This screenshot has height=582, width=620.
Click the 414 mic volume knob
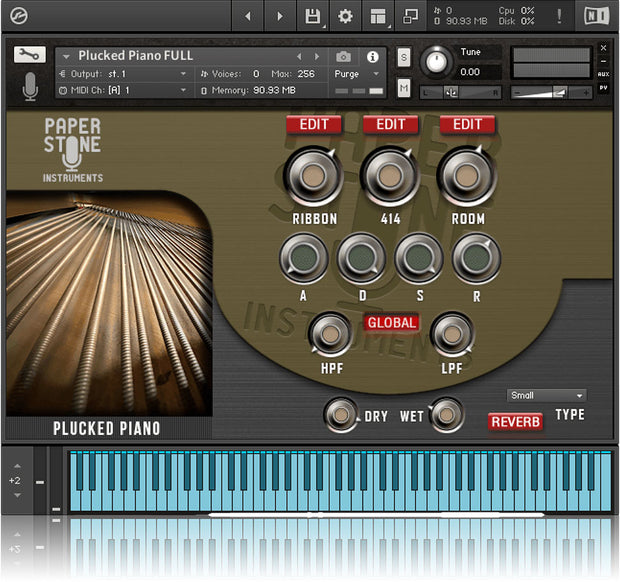click(390, 176)
